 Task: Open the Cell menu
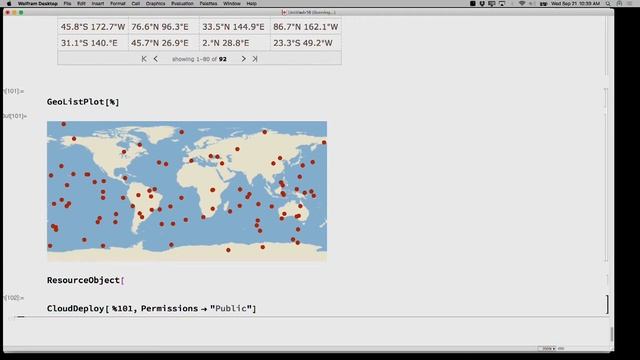pyautogui.click(x=136, y=3)
